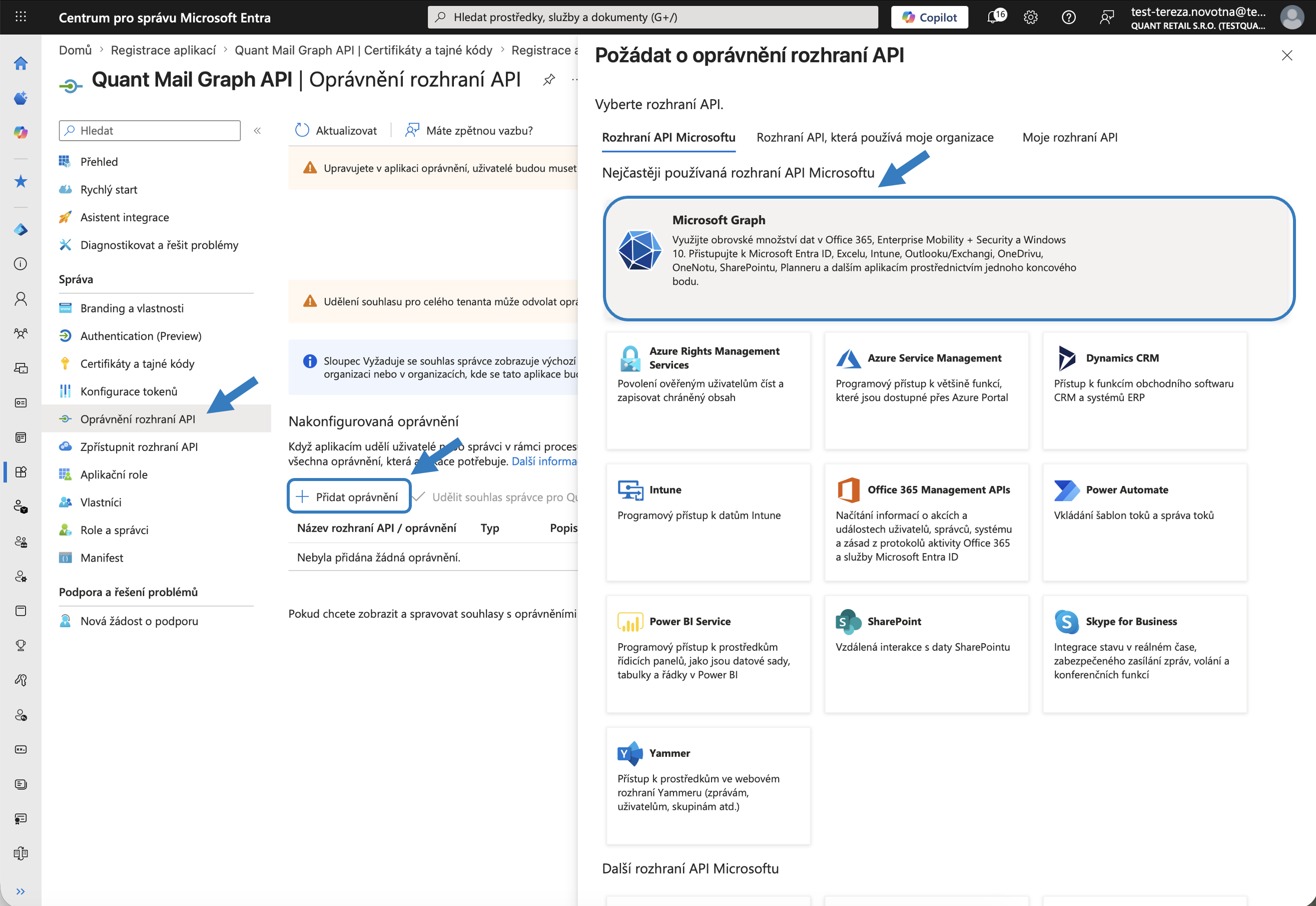Click the Aktualizovat refresh button

[x=336, y=131]
